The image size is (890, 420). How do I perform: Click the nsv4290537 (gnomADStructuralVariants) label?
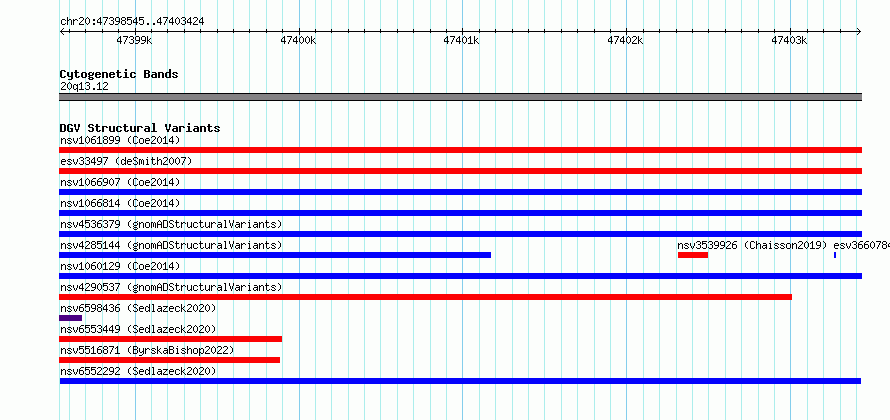[x=171, y=287]
